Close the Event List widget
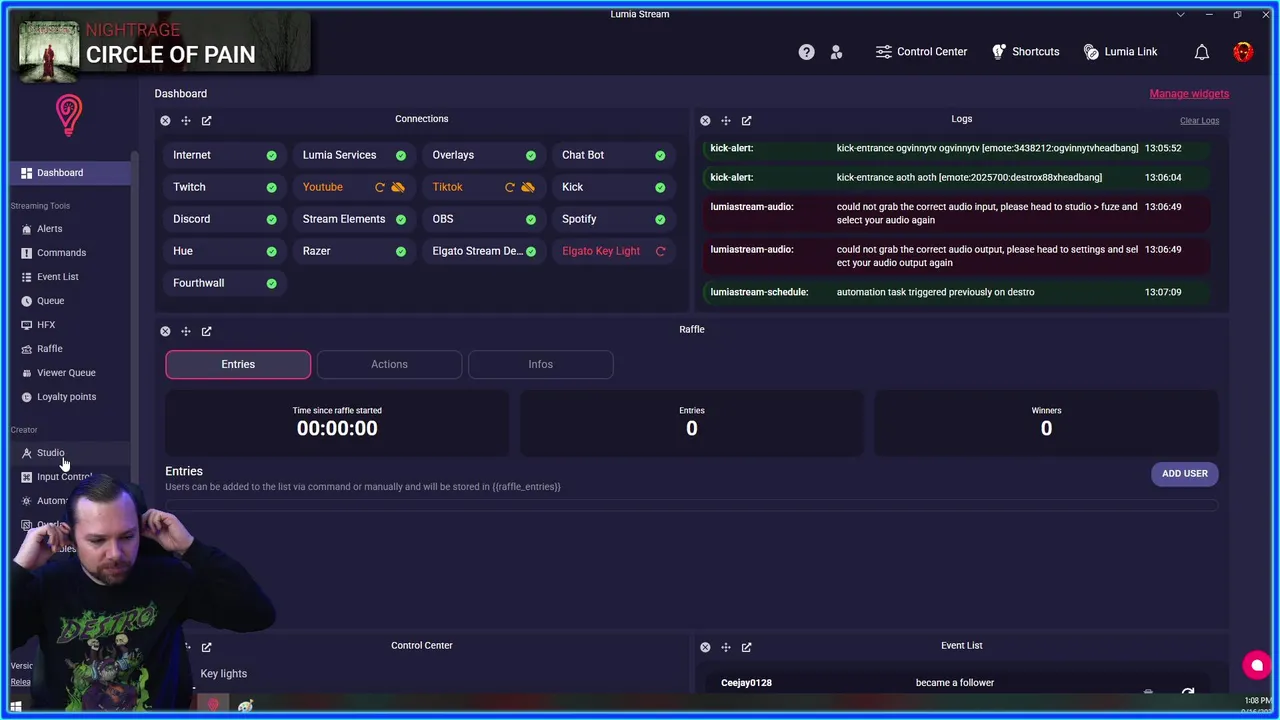Viewport: 1280px width, 720px height. [x=705, y=647]
